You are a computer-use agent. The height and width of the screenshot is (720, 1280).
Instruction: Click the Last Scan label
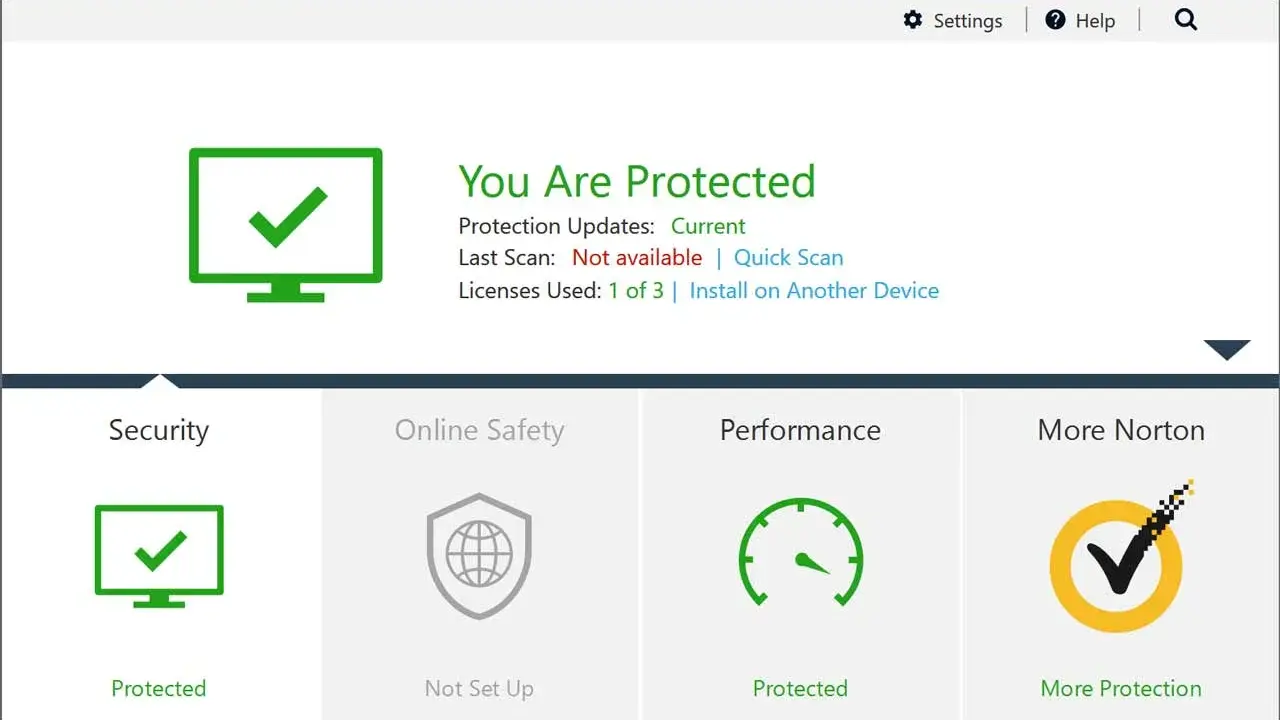tap(506, 258)
